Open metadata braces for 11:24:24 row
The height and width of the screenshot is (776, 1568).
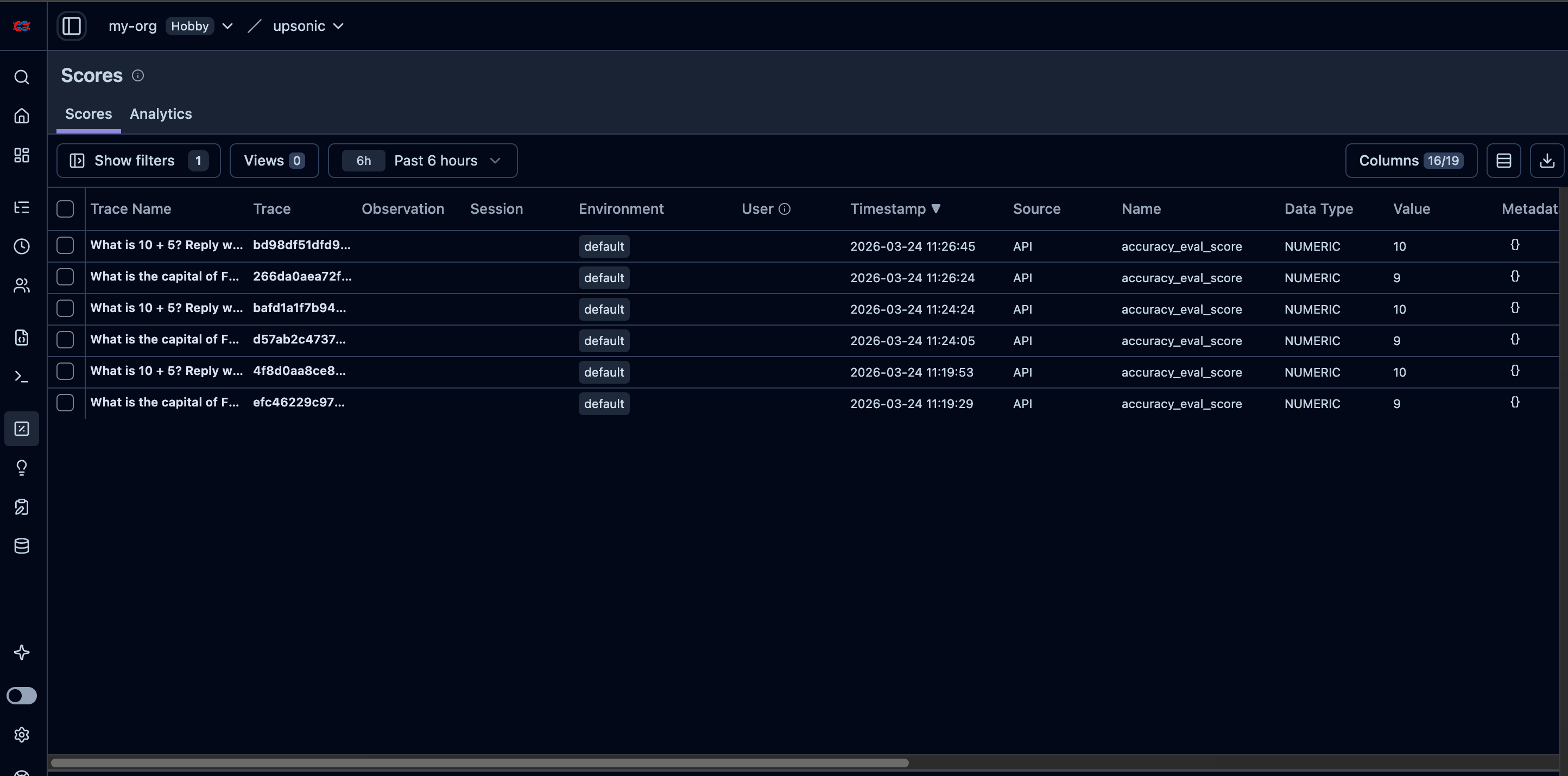click(x=1515, y=308)
